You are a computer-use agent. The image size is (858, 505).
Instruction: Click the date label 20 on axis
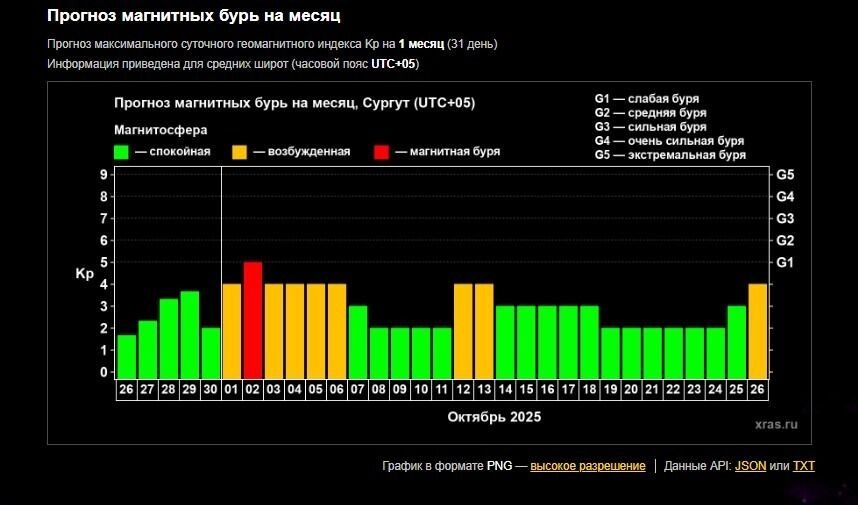coord(631,389)
